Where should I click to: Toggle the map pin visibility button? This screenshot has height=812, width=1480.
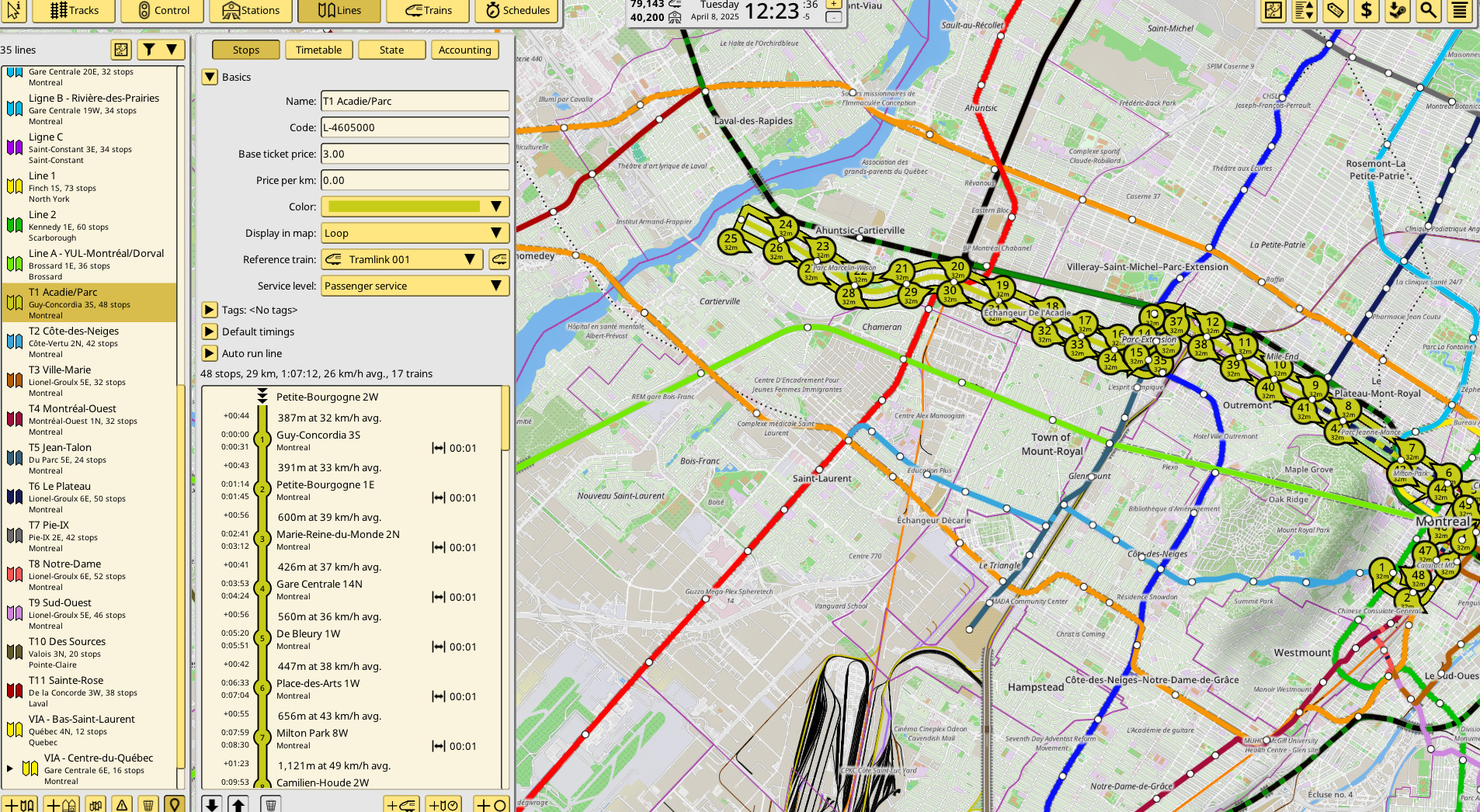[x=175, y=804]
